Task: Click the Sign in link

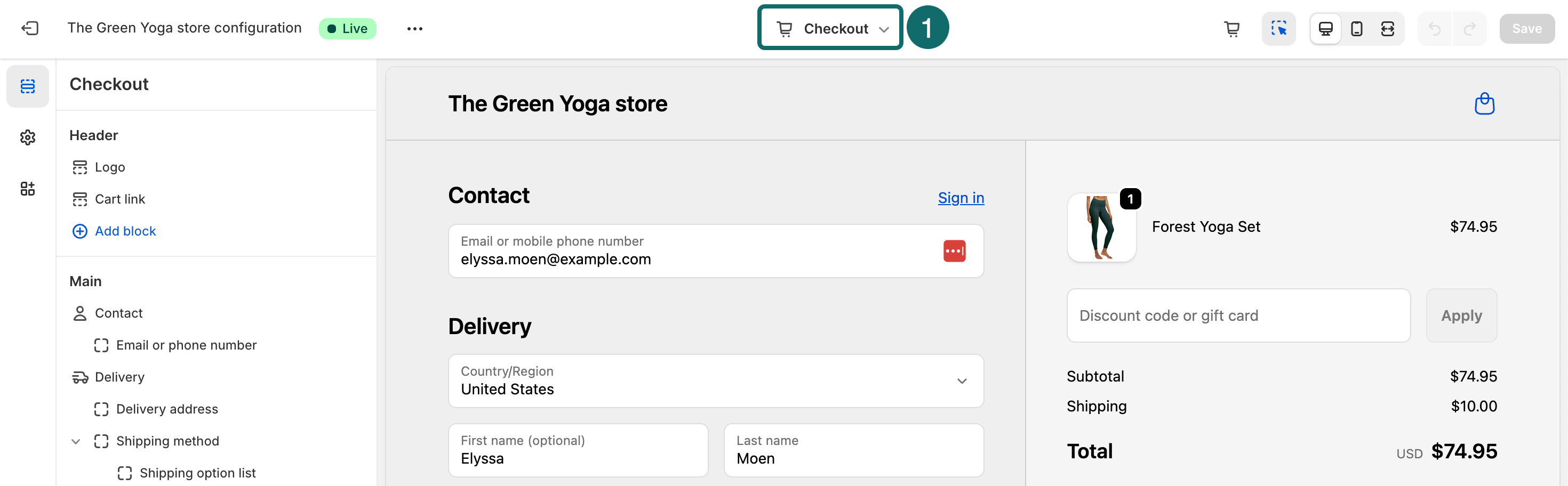Action: (x=961, y=198)
